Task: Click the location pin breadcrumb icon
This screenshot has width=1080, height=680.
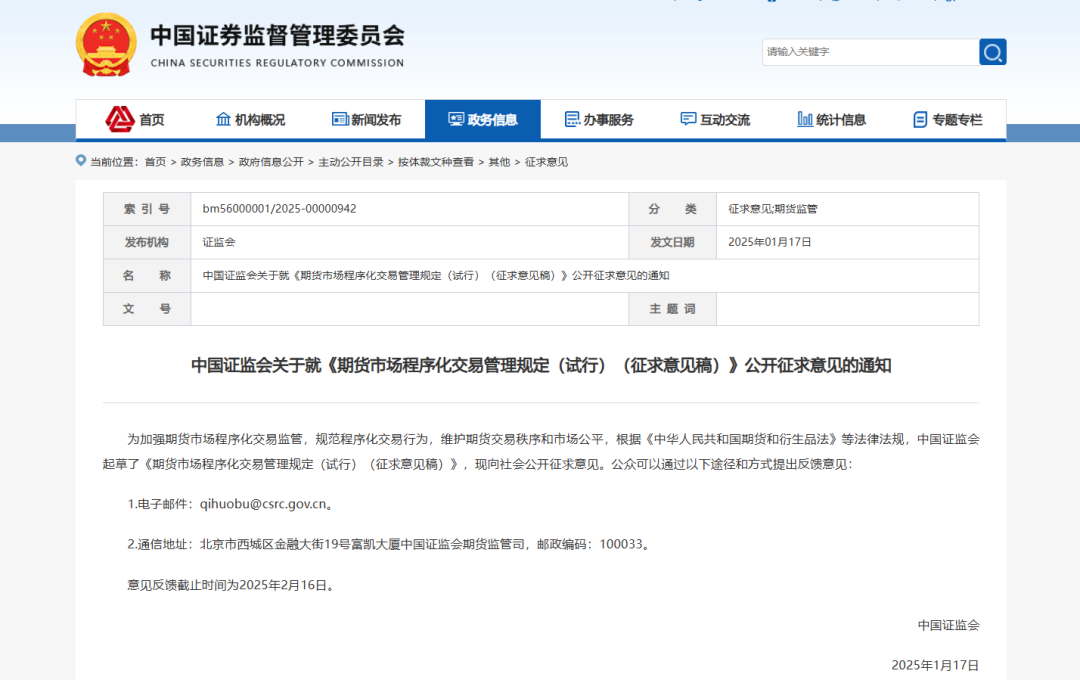Action: coord(81,161)
